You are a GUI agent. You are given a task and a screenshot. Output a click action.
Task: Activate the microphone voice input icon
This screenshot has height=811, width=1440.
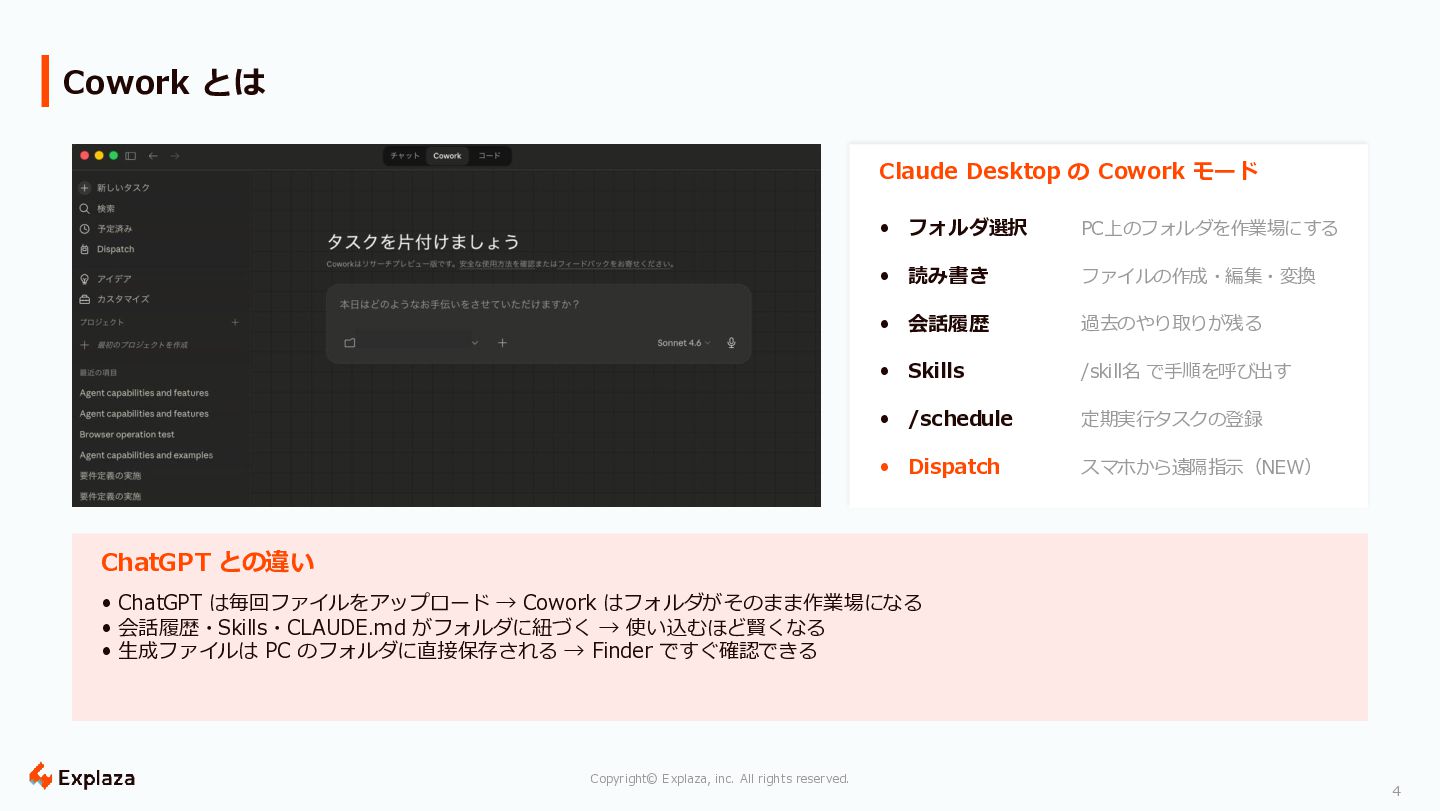click(x=731, y=343)
